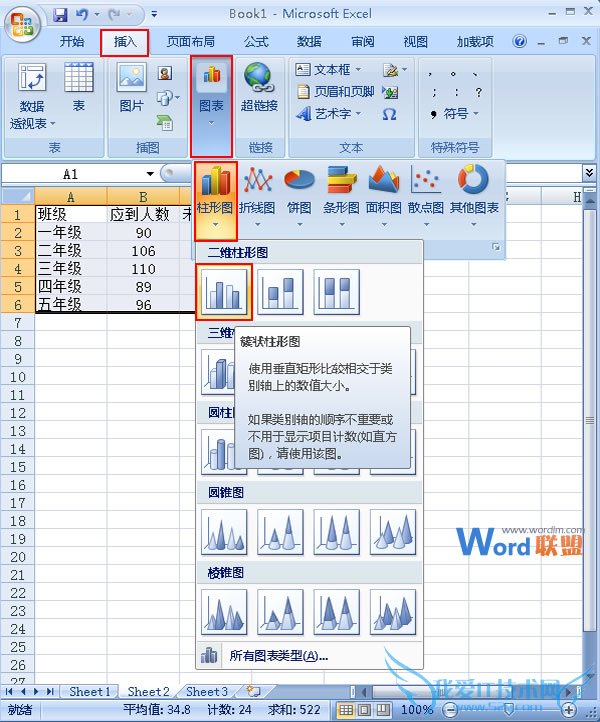Open the Scatter chart (散点图) dropdown
Viewport: 600px width, 722px height.
[x=426, y=198]
